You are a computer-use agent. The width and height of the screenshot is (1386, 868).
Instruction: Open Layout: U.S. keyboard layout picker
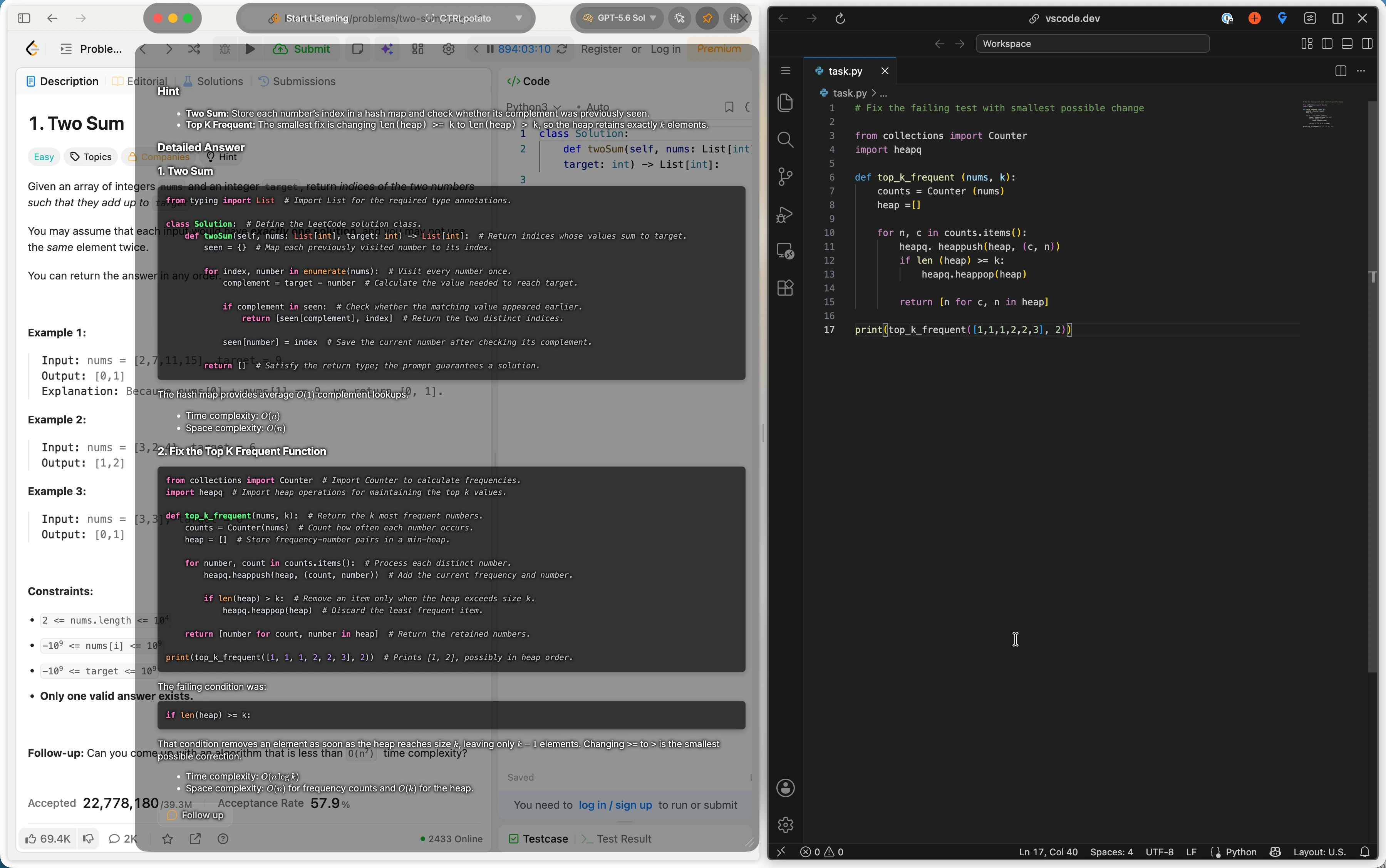pyautogui.click(x=1319, y=852)
